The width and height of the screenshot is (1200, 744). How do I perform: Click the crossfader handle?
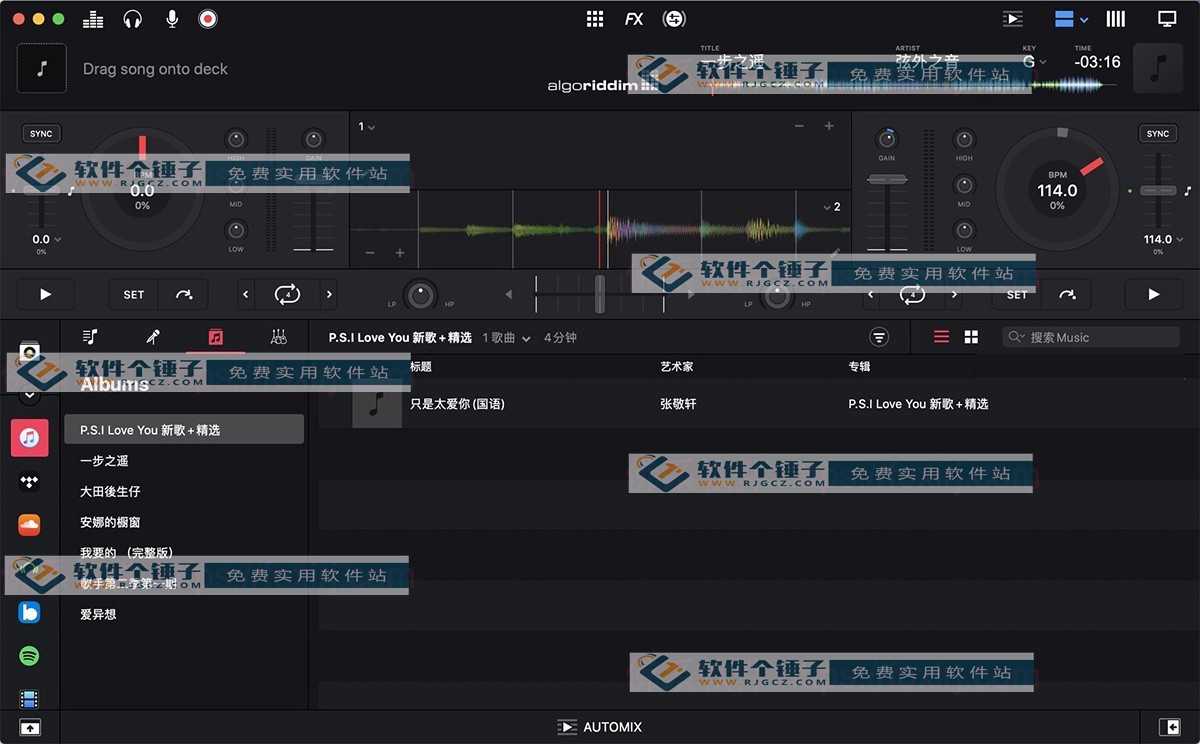pyautogui.click(x=599, y=294)
